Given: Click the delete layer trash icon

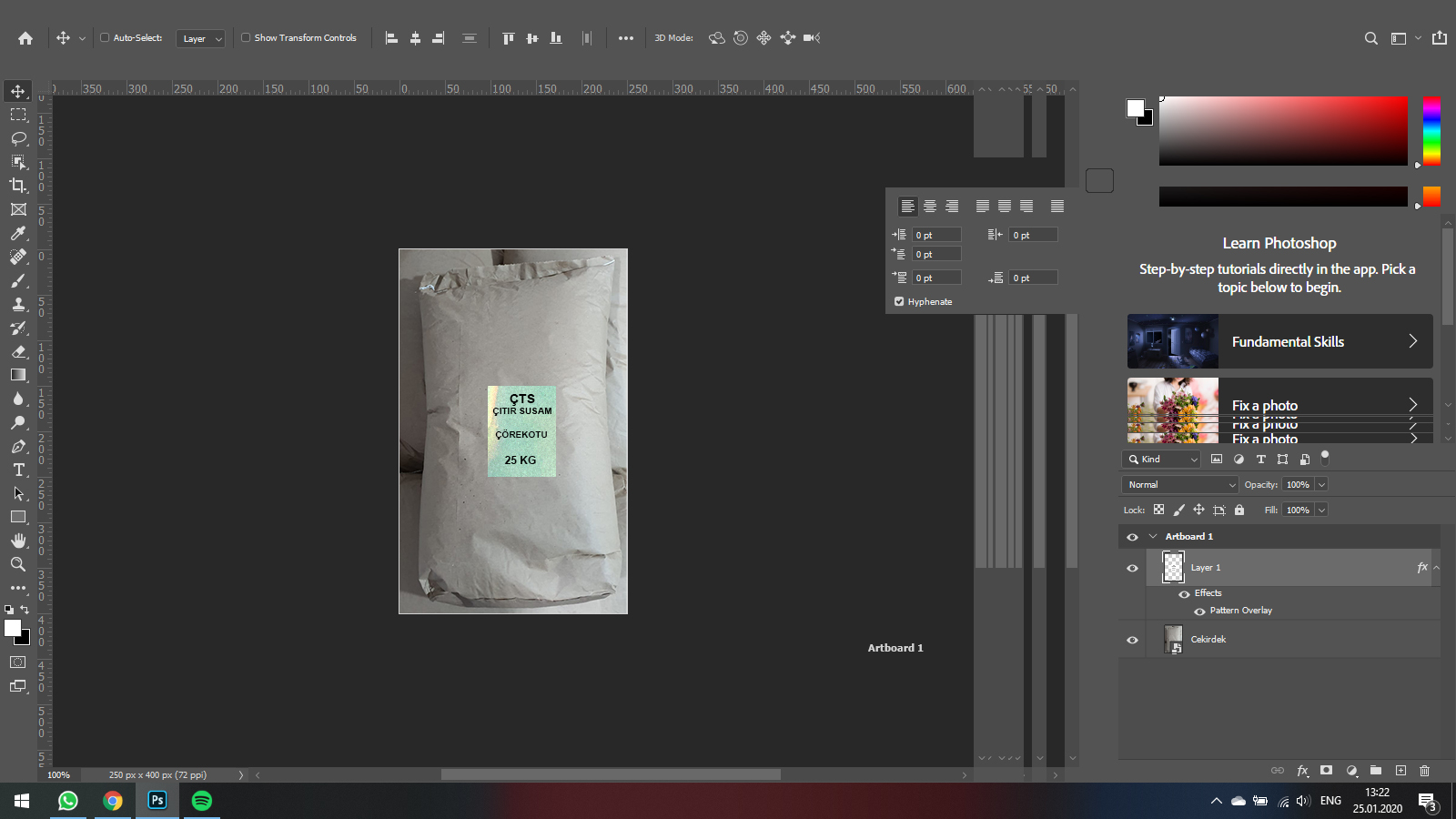Looking at the screenshot, I should tap(1424, 771).
